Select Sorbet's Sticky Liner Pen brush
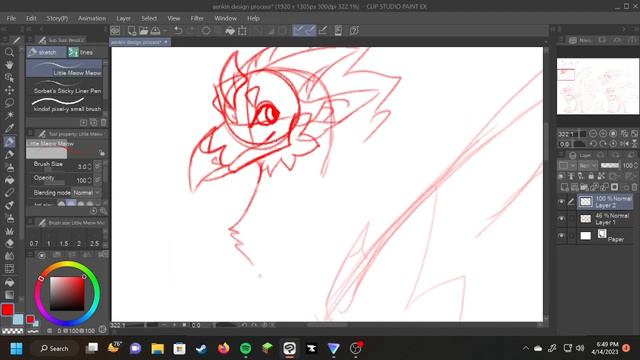Viewport: 640px width, 360px height. pos(64,87)
